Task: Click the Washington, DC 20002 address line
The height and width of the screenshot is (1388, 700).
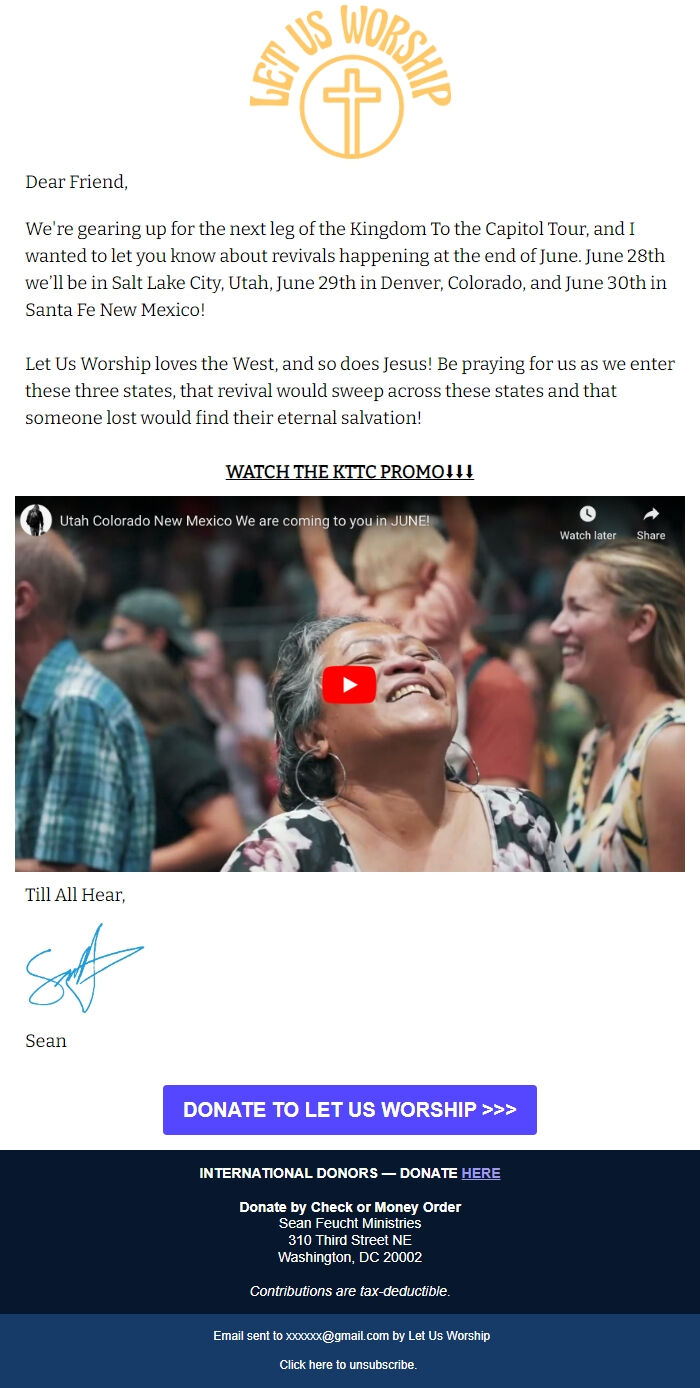Action: pyautogui.click(x=350, y=1257)
